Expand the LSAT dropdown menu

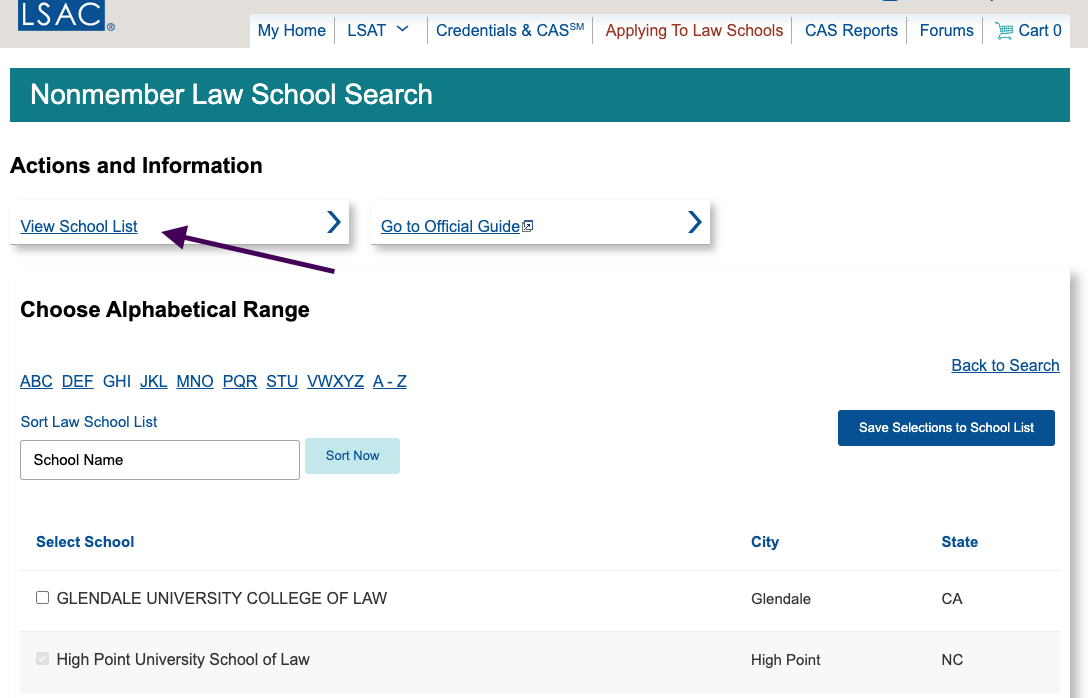[x=378, y=30]
